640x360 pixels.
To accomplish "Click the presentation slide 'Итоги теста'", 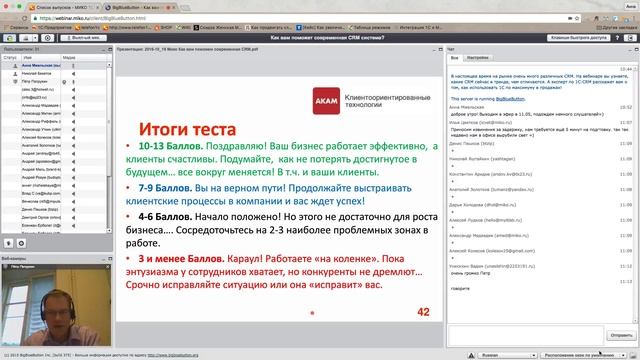I will [x=279, y=199].
